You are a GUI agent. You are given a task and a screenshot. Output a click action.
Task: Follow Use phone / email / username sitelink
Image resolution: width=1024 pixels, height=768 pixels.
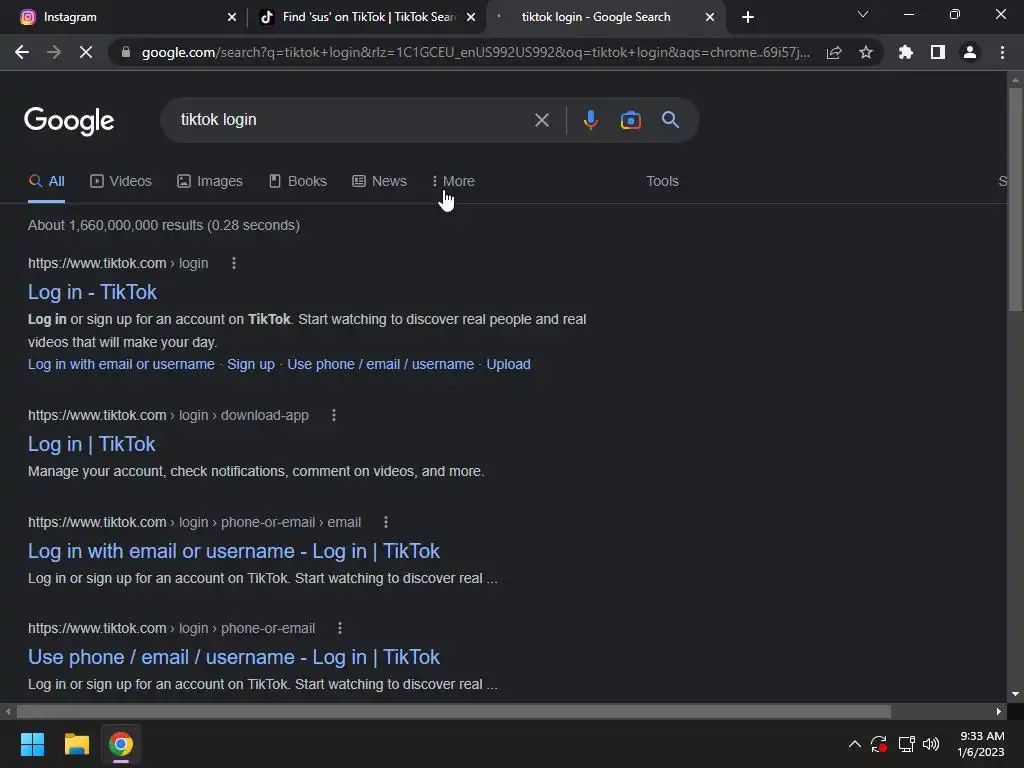(x=381, y=364)
